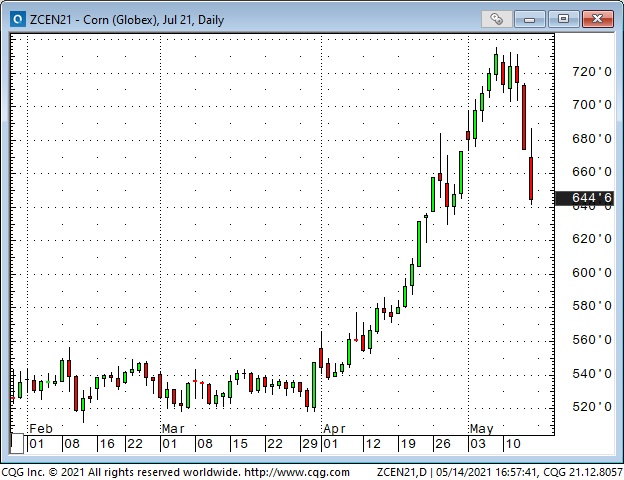Click the 22 date label under Feb
Viewport: 624px width, 480px height.
click(x=135, y=443)
